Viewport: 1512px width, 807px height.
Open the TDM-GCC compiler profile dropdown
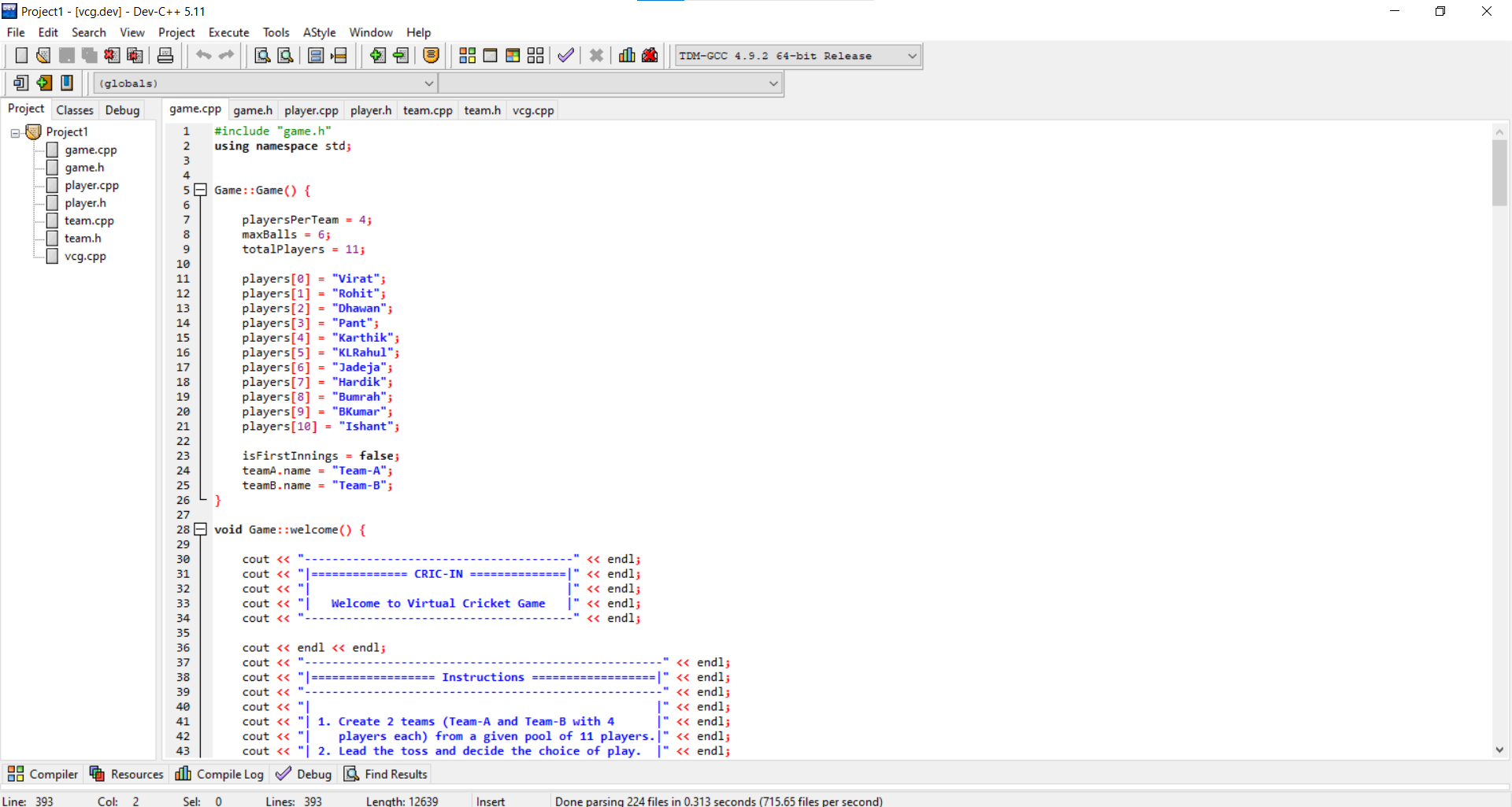point(911,55)
